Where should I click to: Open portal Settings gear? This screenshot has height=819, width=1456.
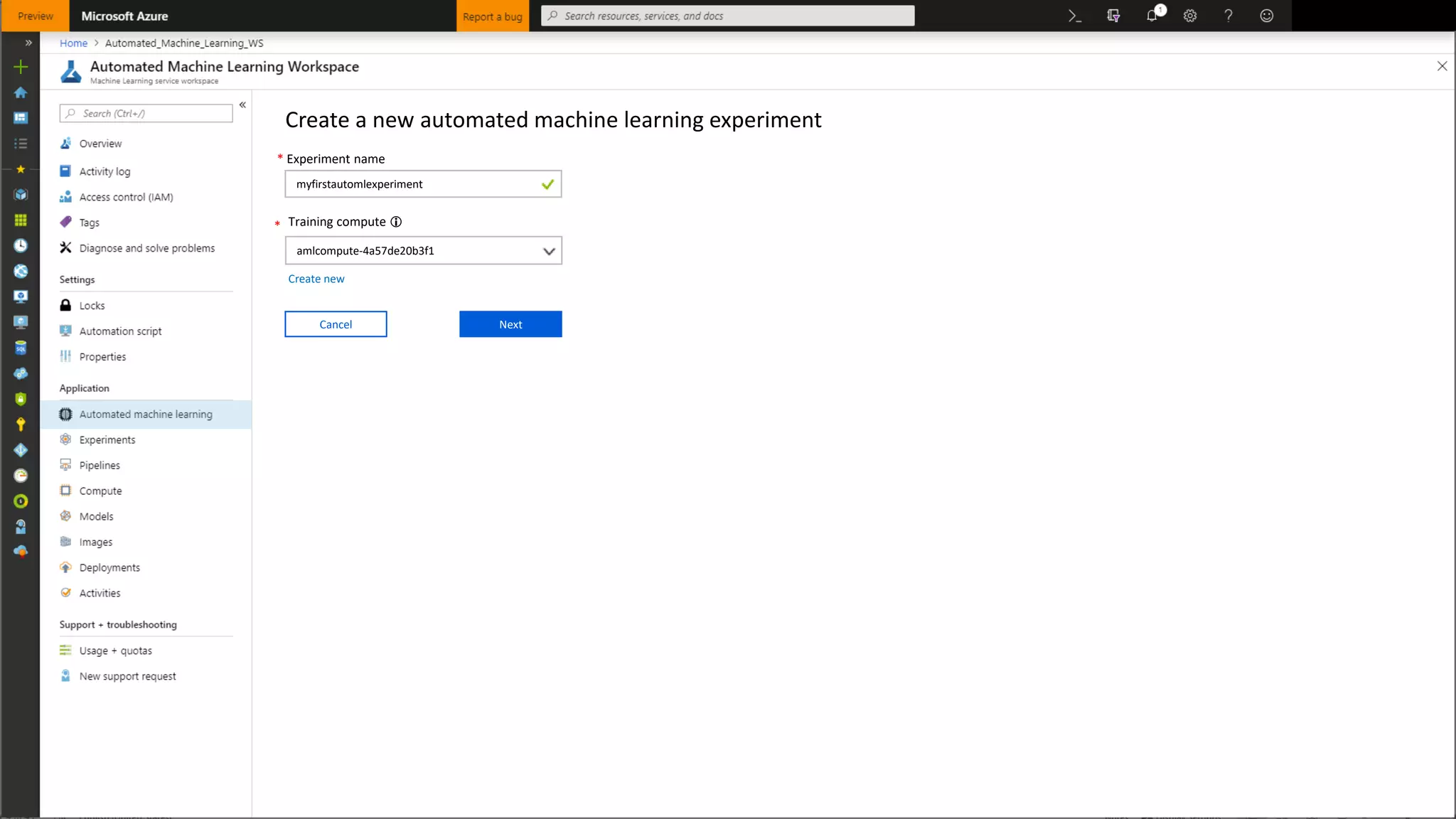[1190, 16]
